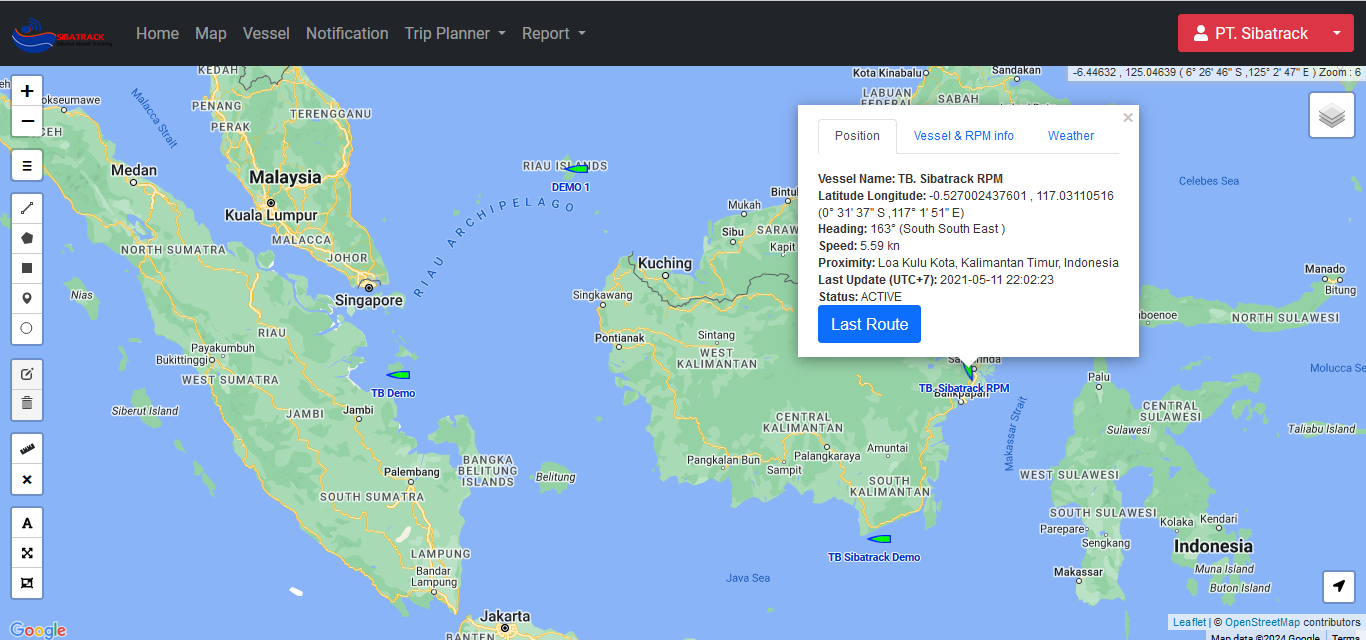Image resolution: width=1366 pixels, height=640 pixels.
Task: Select the draw polyline tool
Action: (x=27, y=209)
